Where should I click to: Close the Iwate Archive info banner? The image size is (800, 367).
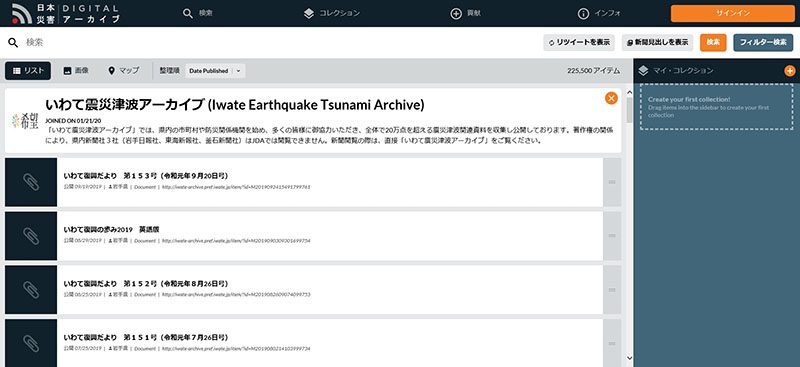pyautogui.click(x=611, y=98)
